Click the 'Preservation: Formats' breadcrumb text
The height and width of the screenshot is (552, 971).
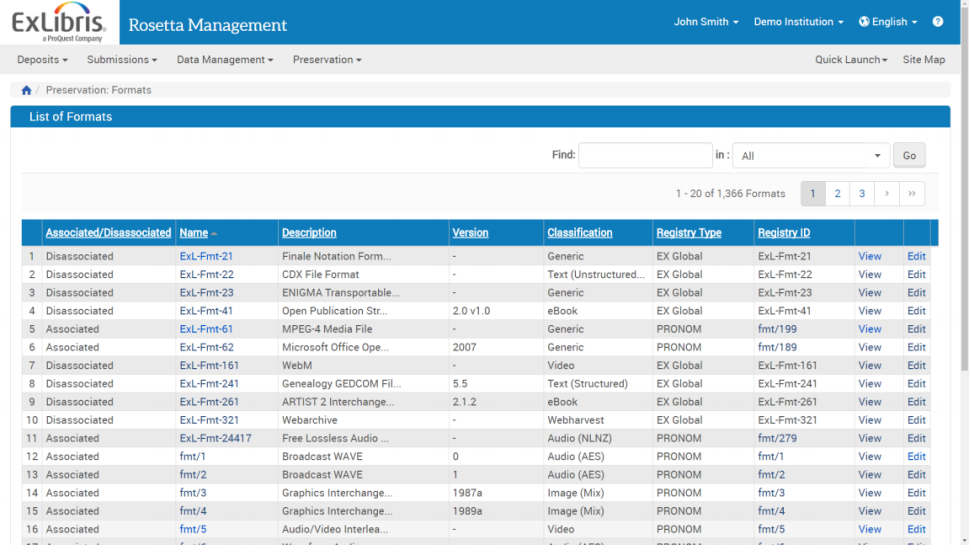click(98, 90)
